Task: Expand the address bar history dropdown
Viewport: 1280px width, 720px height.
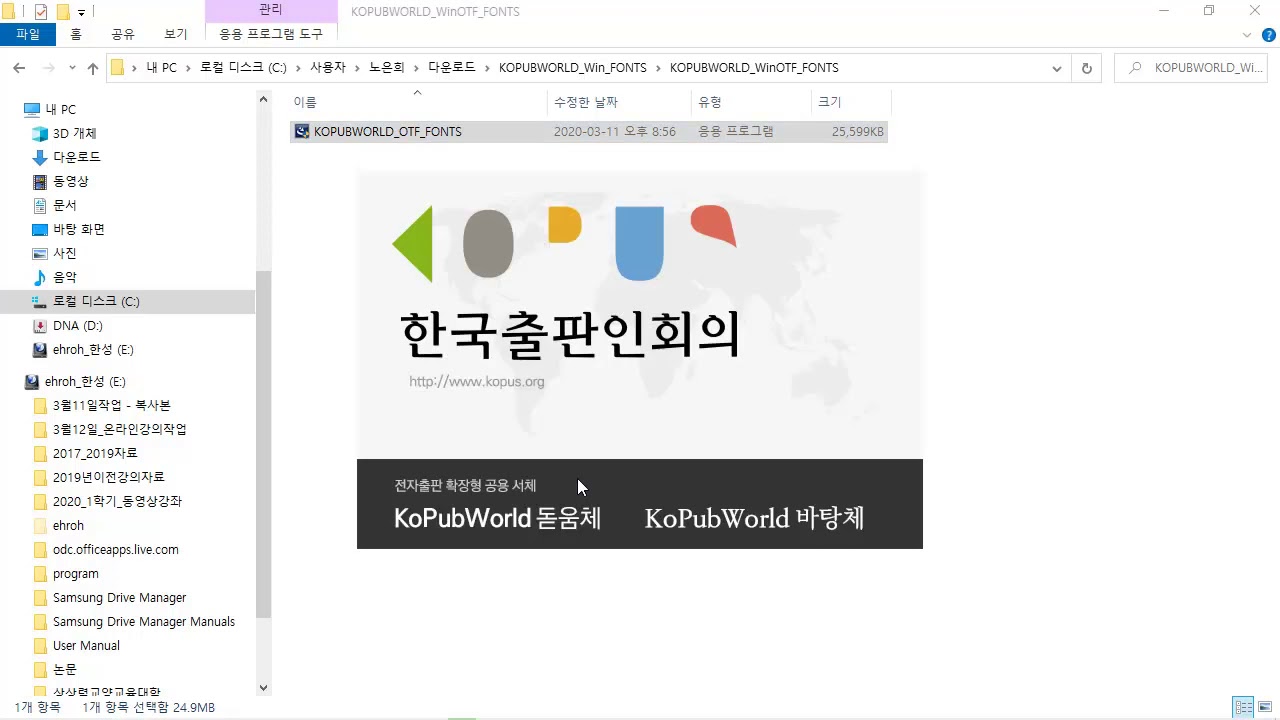Action: tap(1057, 68)
